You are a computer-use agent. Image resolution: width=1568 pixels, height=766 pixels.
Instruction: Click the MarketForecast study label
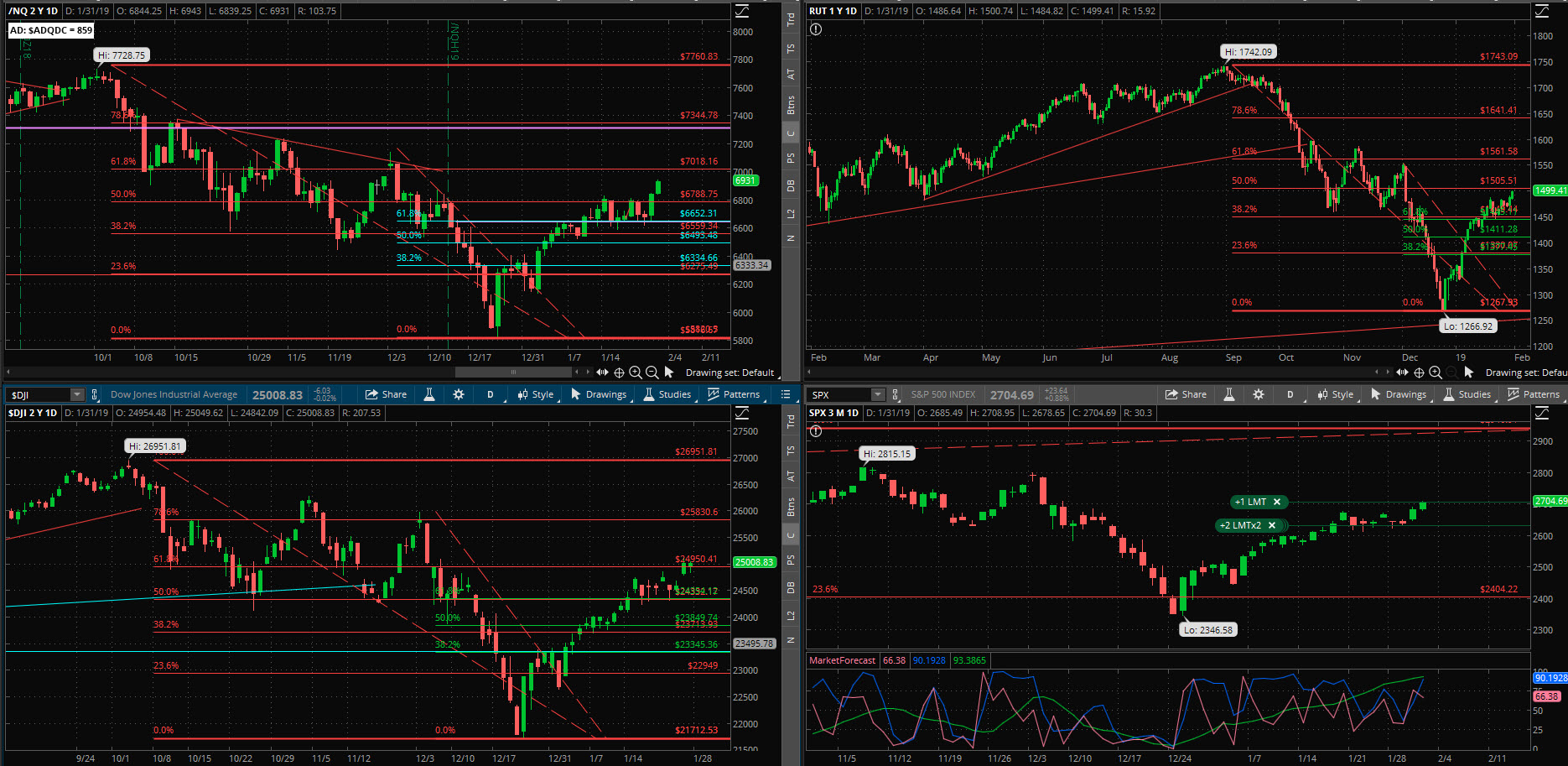point(842,660)
